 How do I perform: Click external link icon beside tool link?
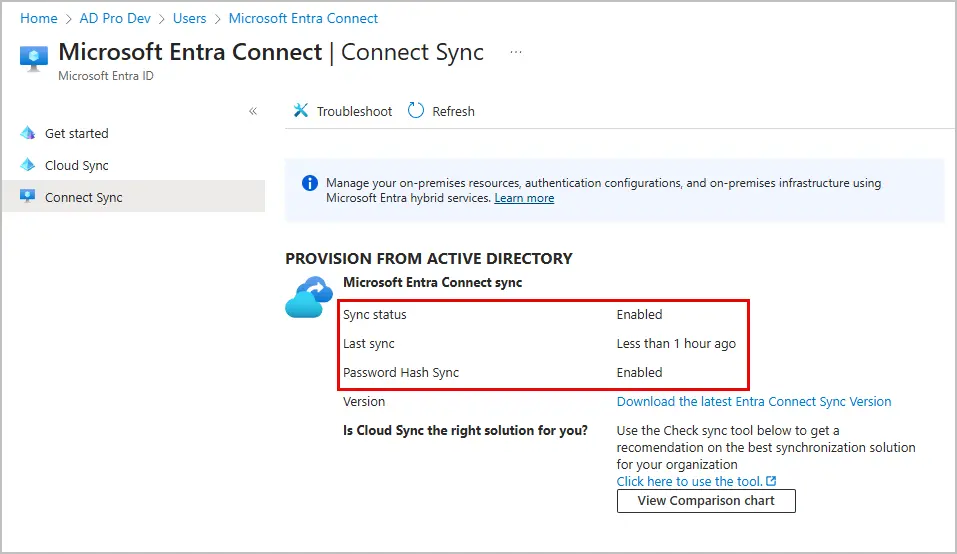point(771,482)
